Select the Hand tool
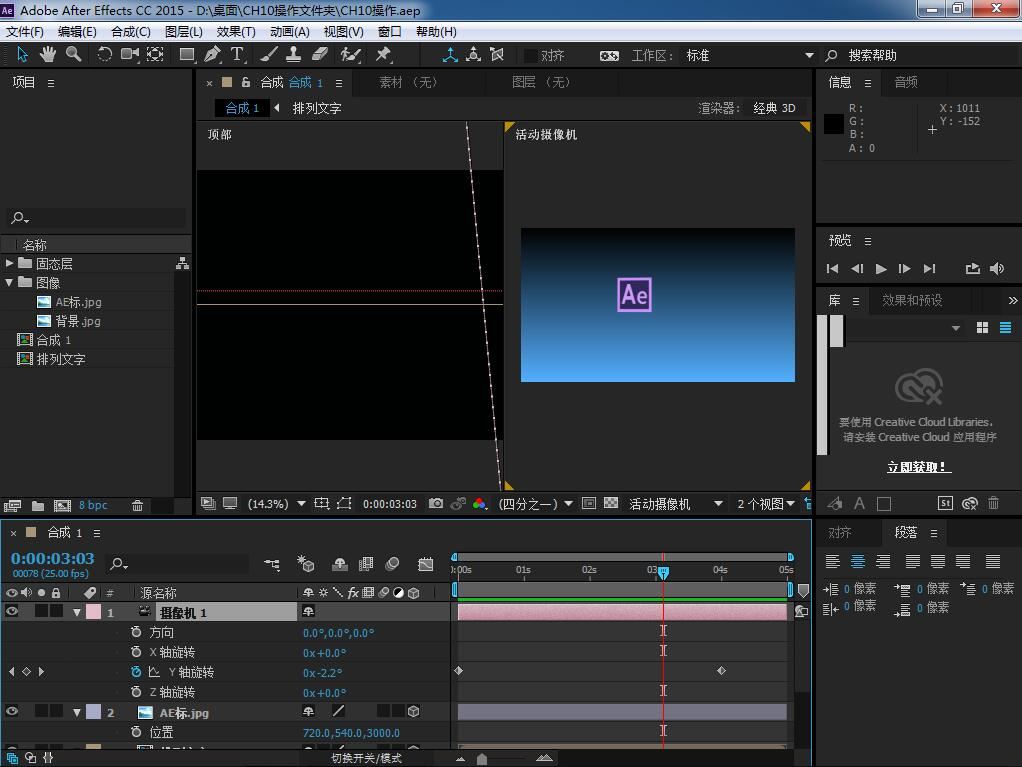1022x767 pixels. click(48, 55)
